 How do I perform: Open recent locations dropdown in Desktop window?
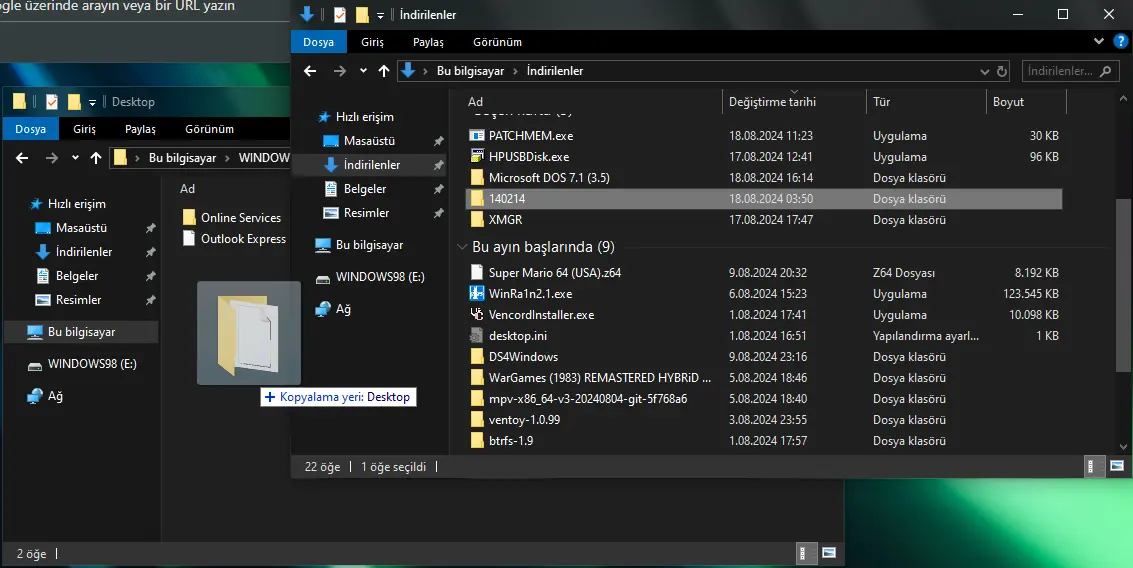[75, 158]
